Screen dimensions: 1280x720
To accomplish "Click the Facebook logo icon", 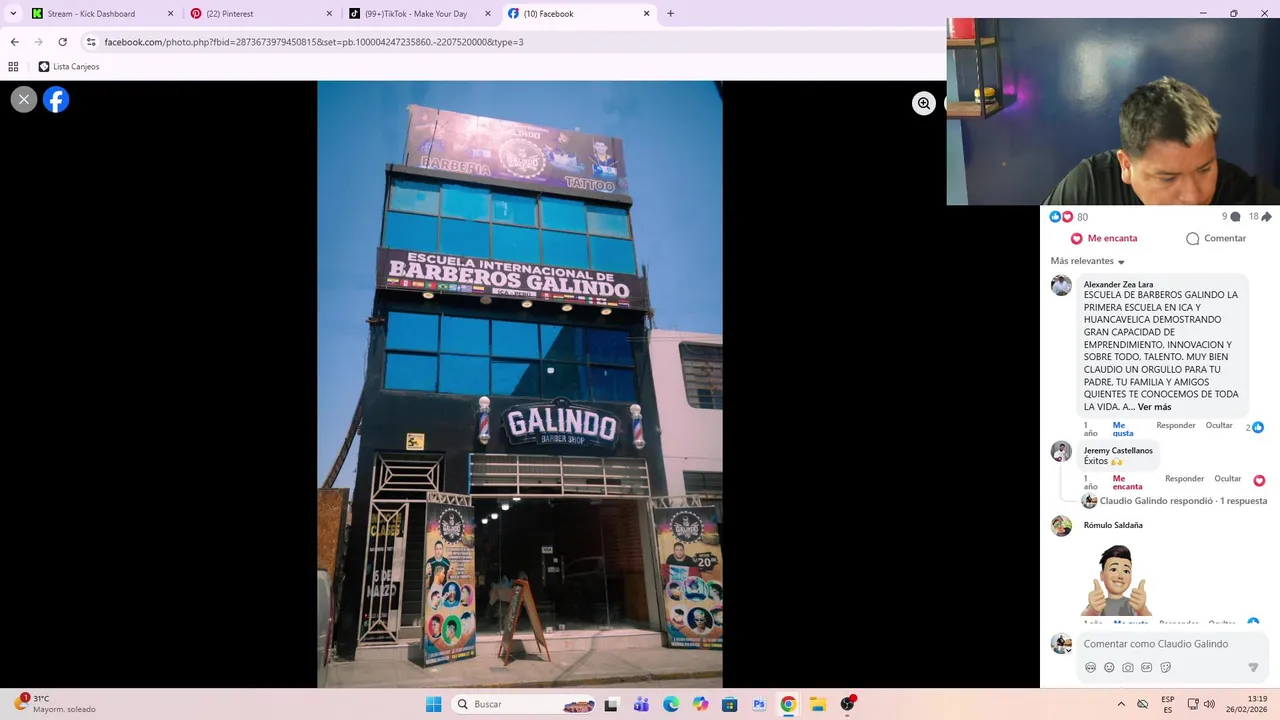I will pyautogui.click(x=56, y=99).
